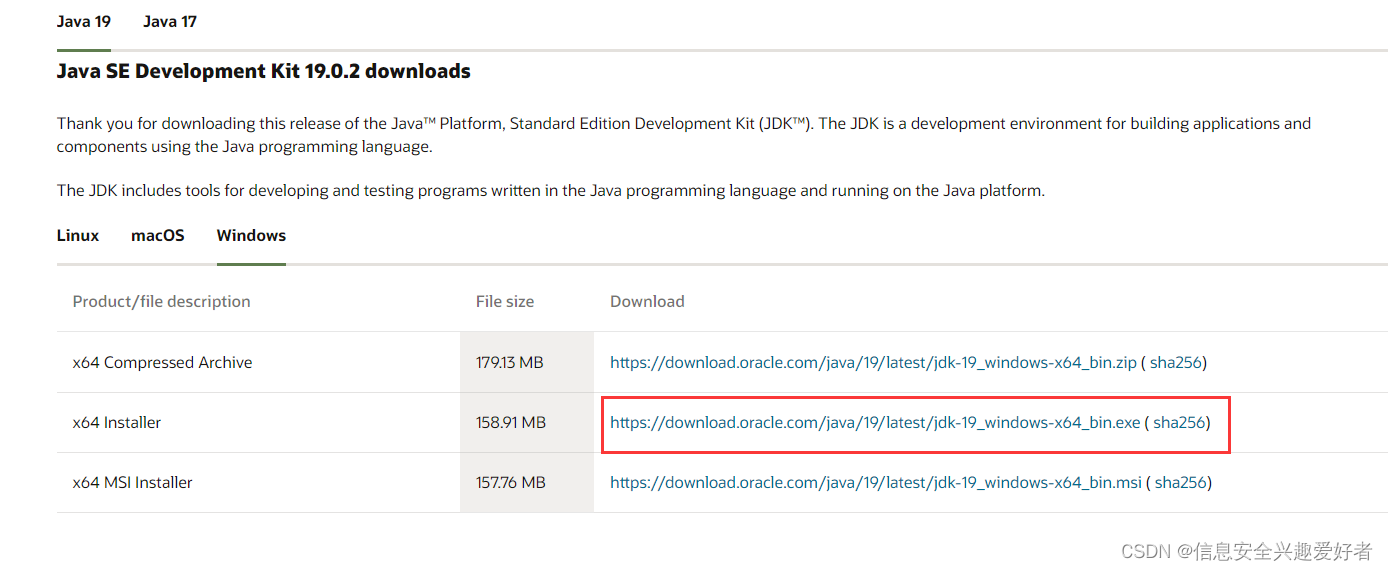Click the x64 Compressed Archive row label
The image size is (1388, 571).
(162, 362)
